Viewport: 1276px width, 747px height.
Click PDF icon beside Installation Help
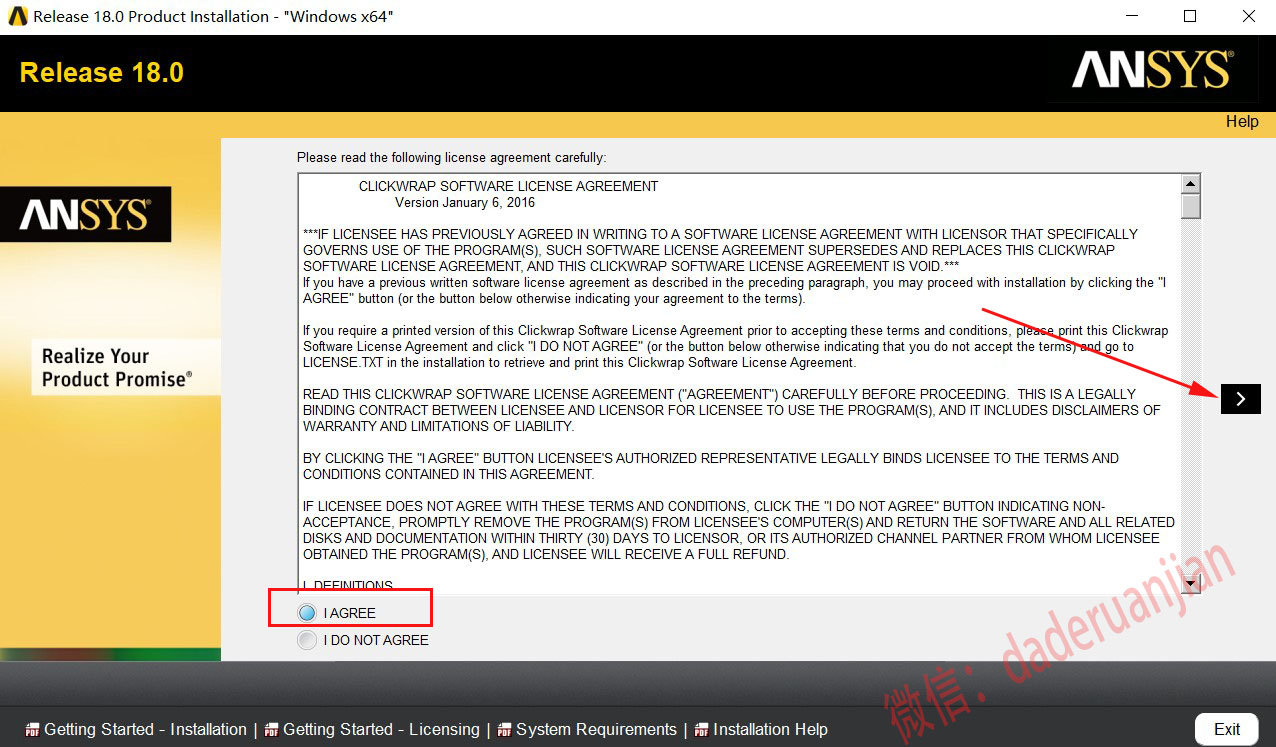pyautogui.click(x=702, y=730)
